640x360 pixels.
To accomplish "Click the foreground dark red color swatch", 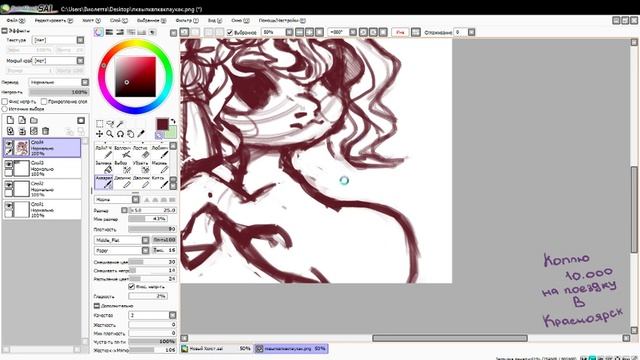I will (x=162, y=124).
